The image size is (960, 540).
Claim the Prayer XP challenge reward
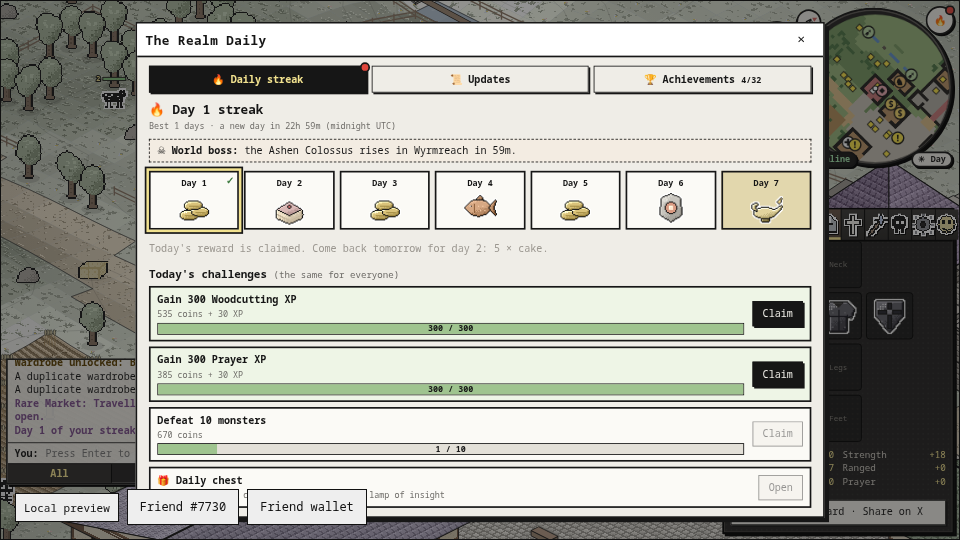(778, 374)
